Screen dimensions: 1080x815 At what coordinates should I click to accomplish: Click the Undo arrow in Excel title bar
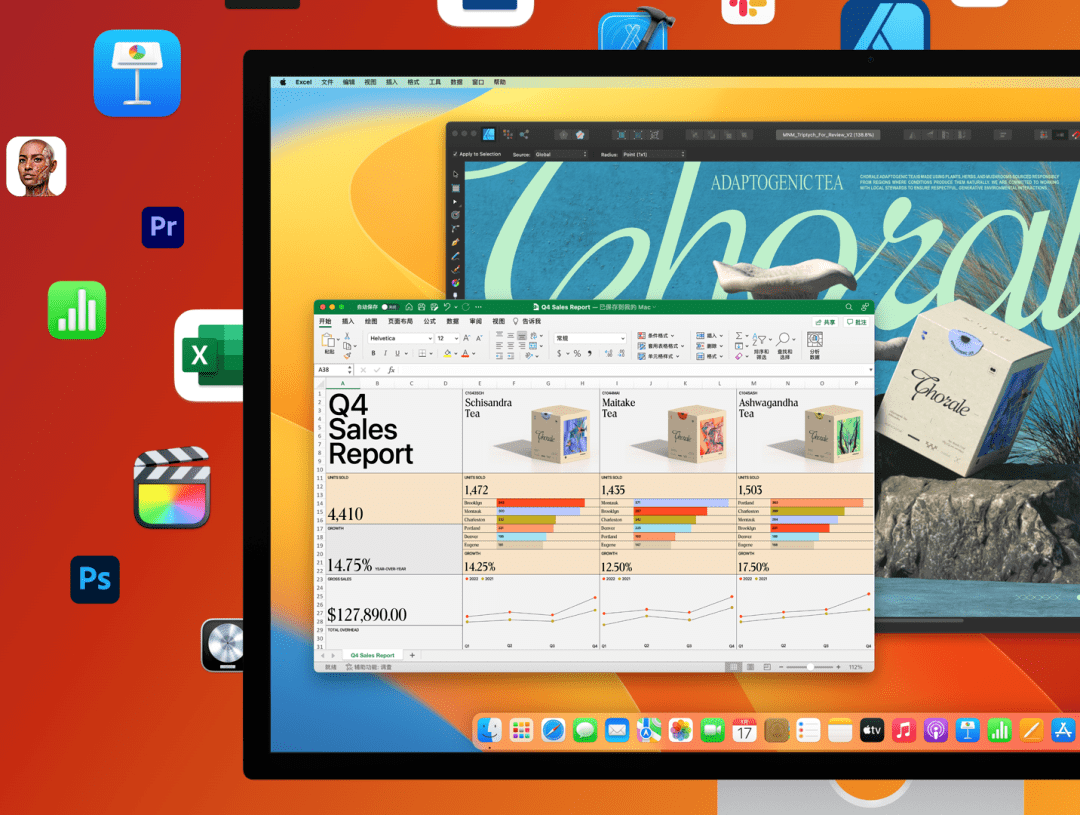tap(447, 307)
